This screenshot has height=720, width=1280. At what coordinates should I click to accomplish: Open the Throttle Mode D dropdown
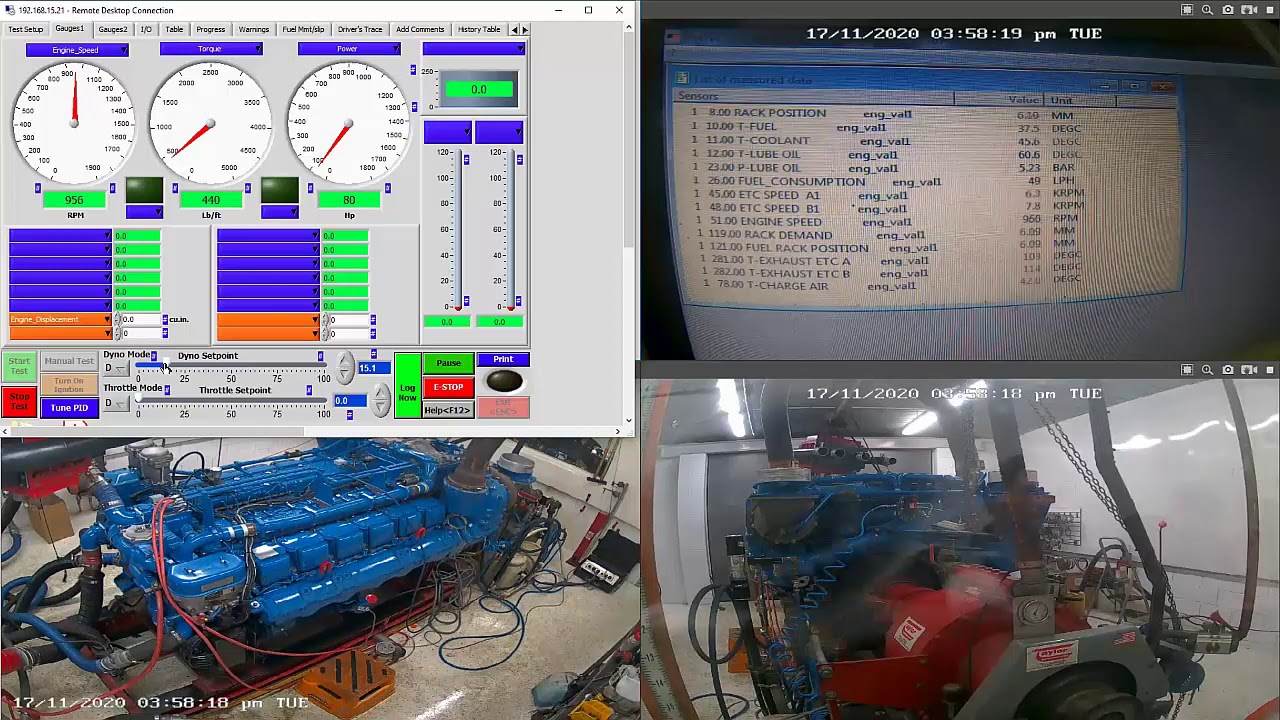pos(117,403)
